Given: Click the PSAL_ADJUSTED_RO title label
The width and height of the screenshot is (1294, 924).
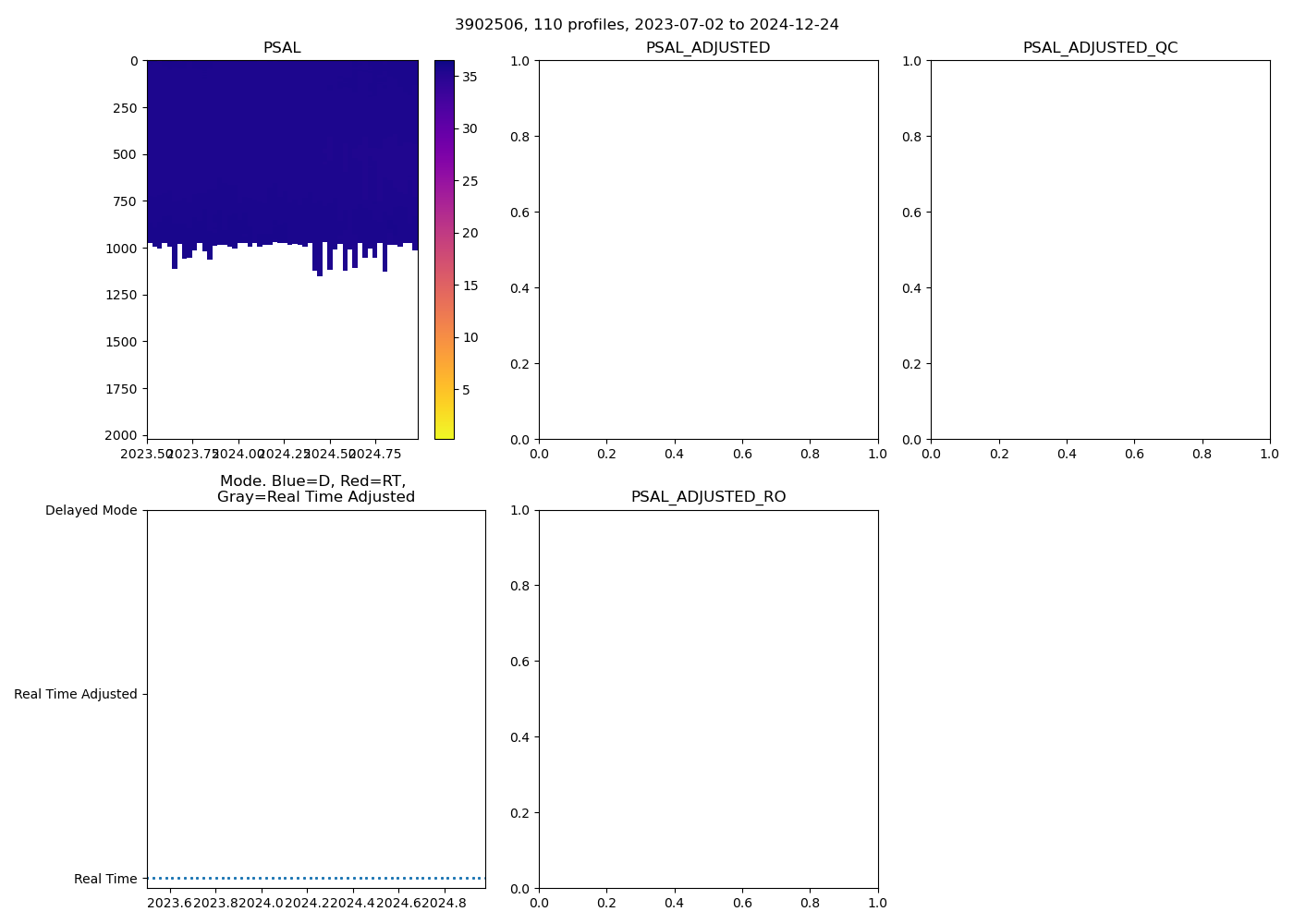Looking at the screenshot, I should tap(708, 497).
